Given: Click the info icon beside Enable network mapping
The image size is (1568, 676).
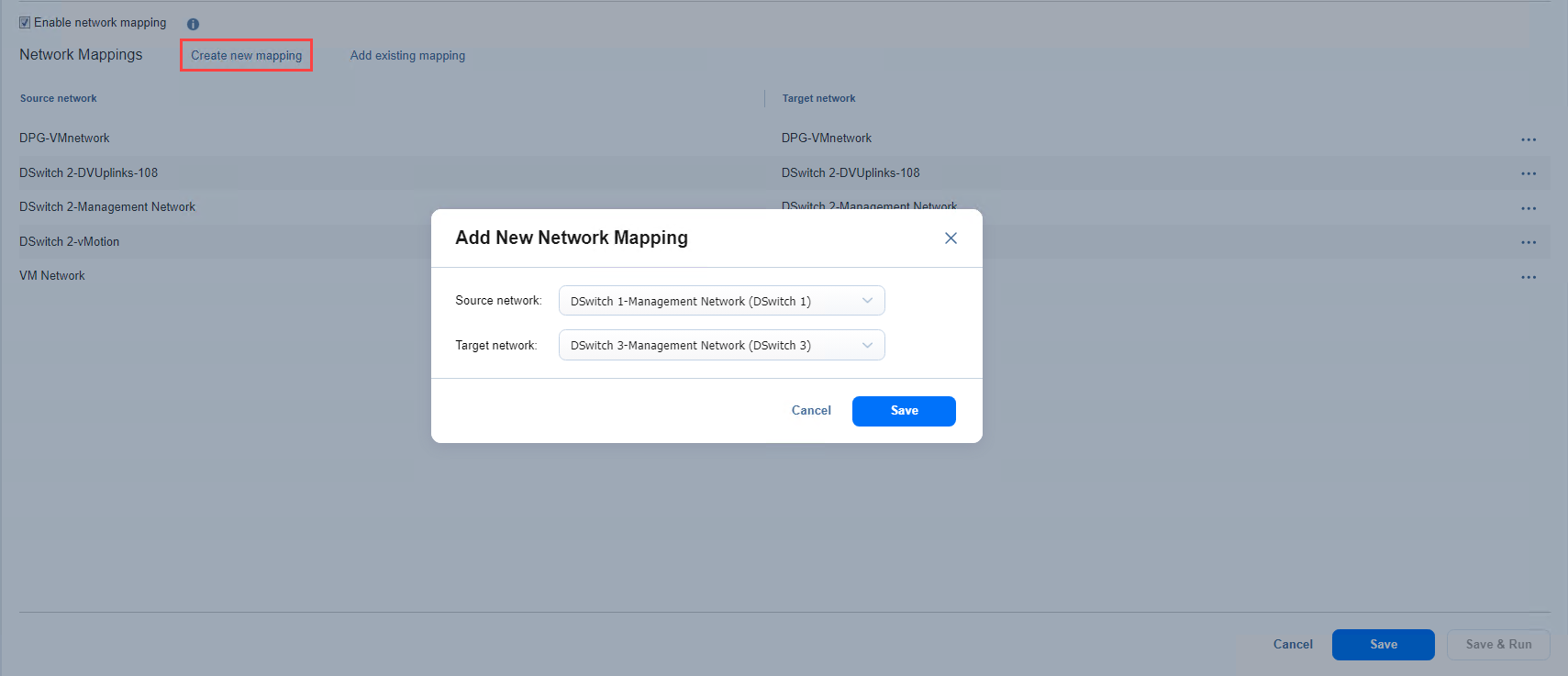Looking at the screenshot, I should point(193,24).
